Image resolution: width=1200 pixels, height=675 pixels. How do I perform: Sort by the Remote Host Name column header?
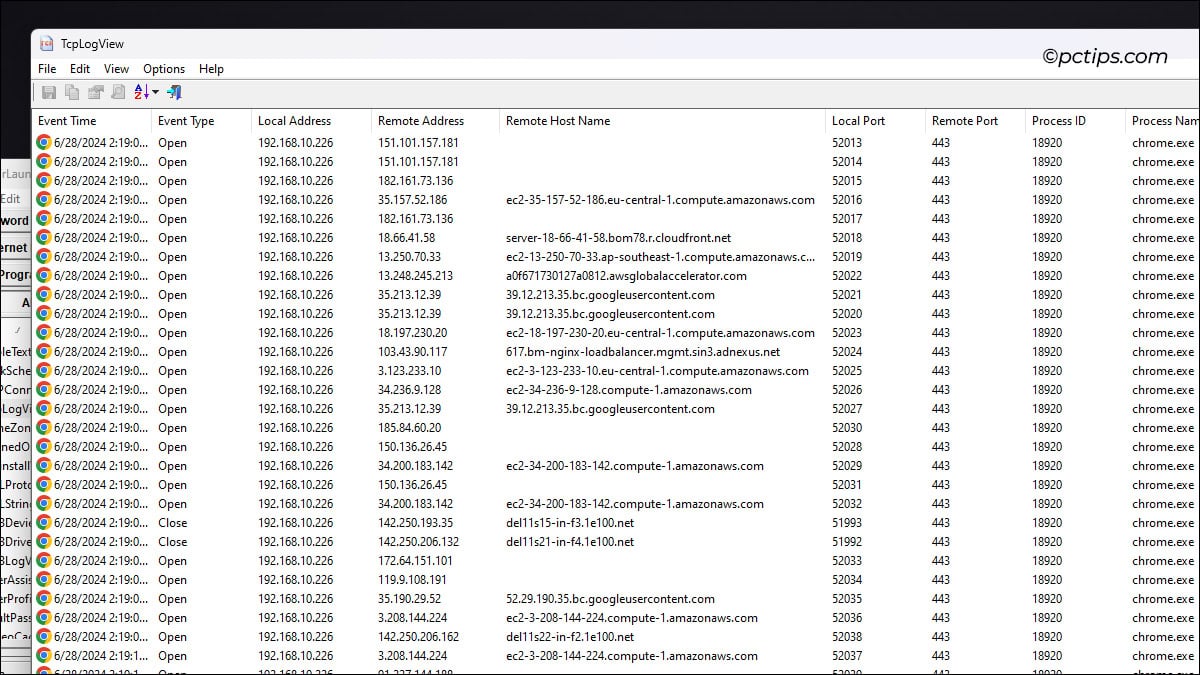(558, 121)
